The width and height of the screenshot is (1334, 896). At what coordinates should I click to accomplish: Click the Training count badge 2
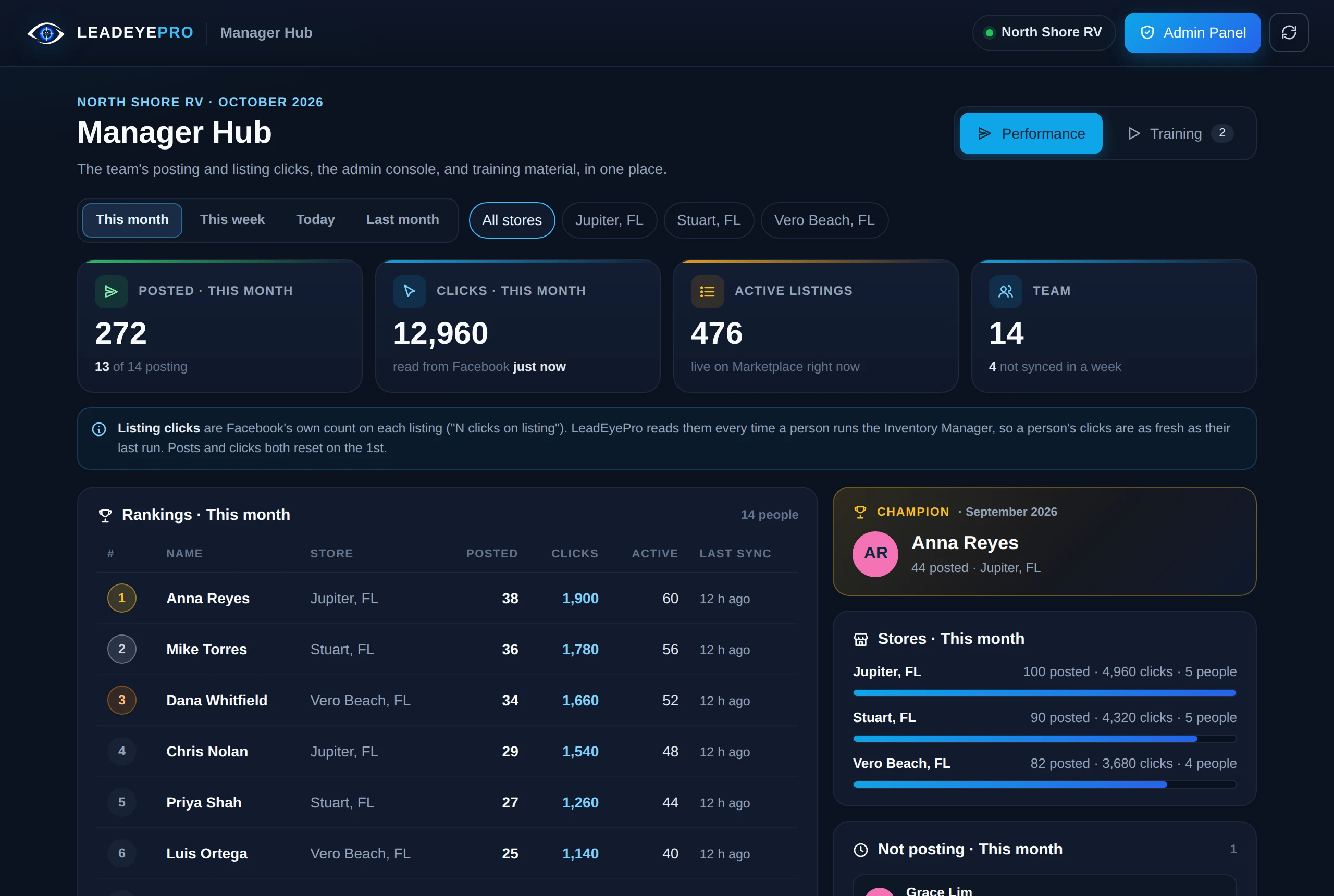1221,133
